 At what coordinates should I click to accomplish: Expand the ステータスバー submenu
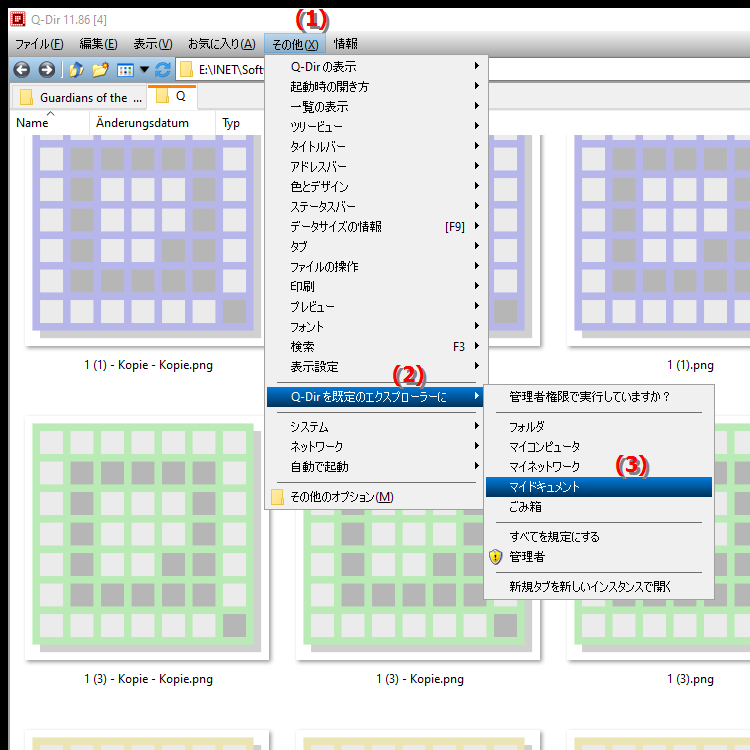pyautogui.click(x=375, y=206)
